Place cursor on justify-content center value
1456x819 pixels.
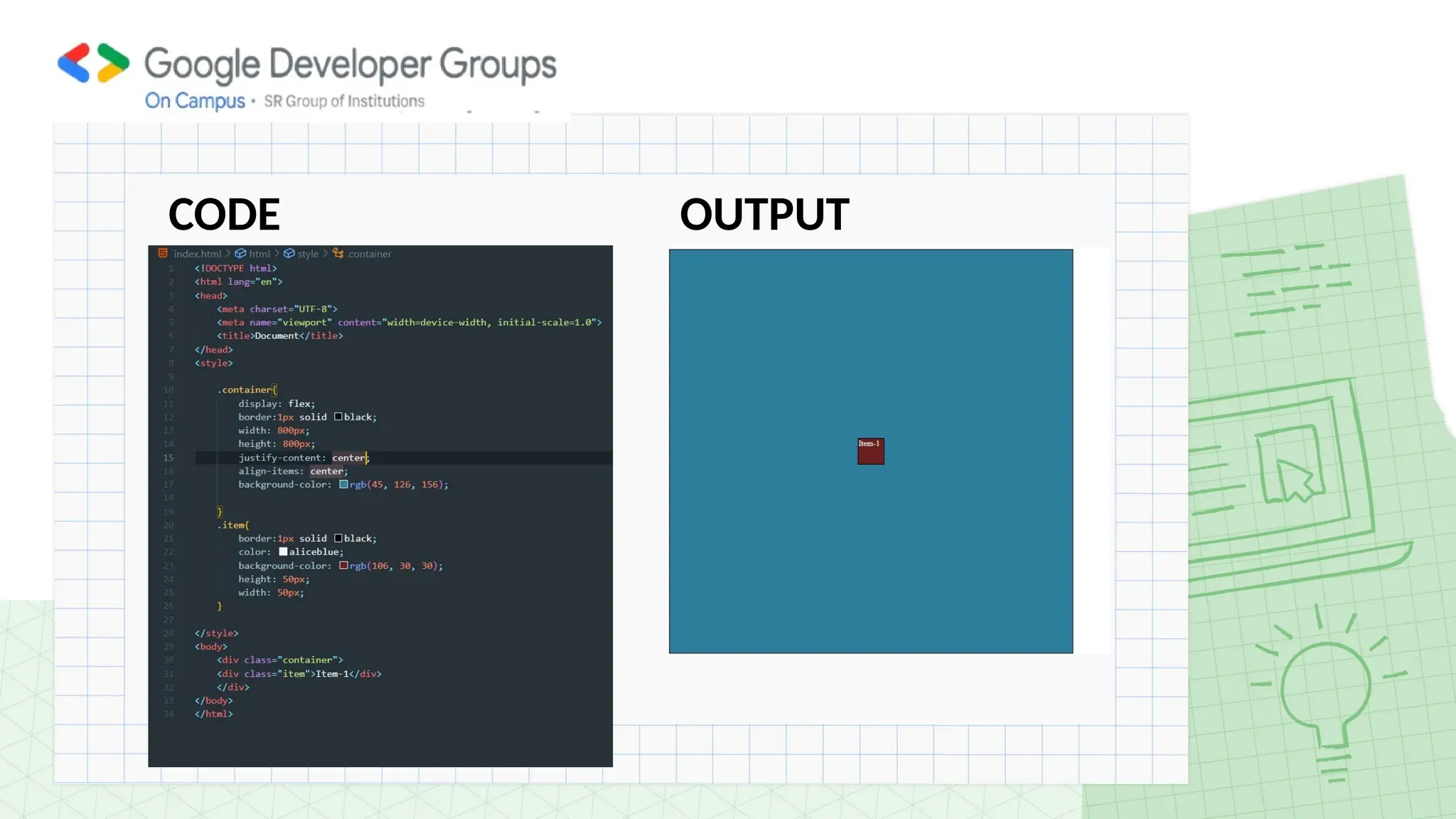tap(348, 458)
